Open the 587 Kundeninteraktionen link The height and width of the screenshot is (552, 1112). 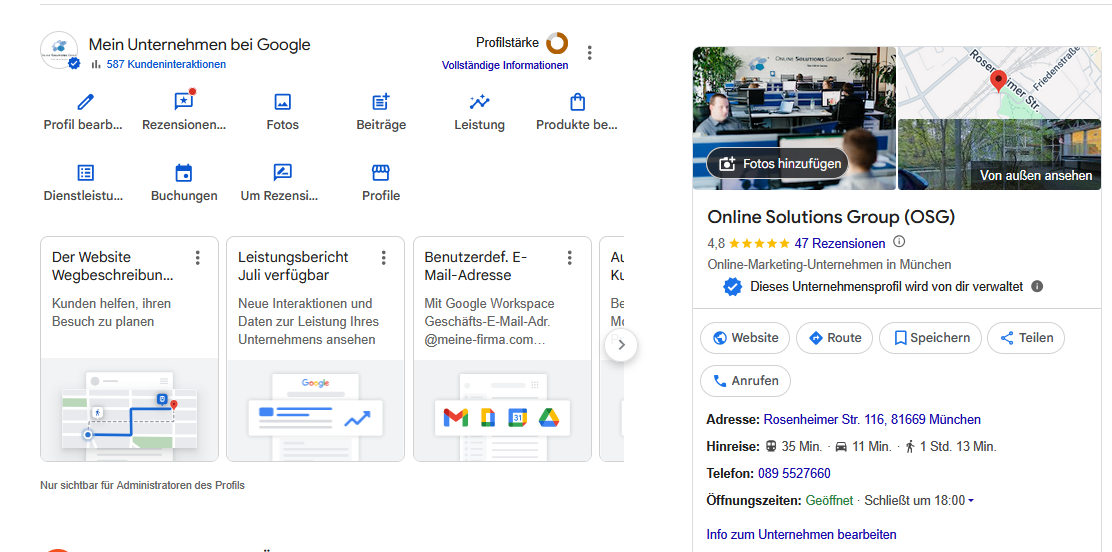click(x=166, y=65)
